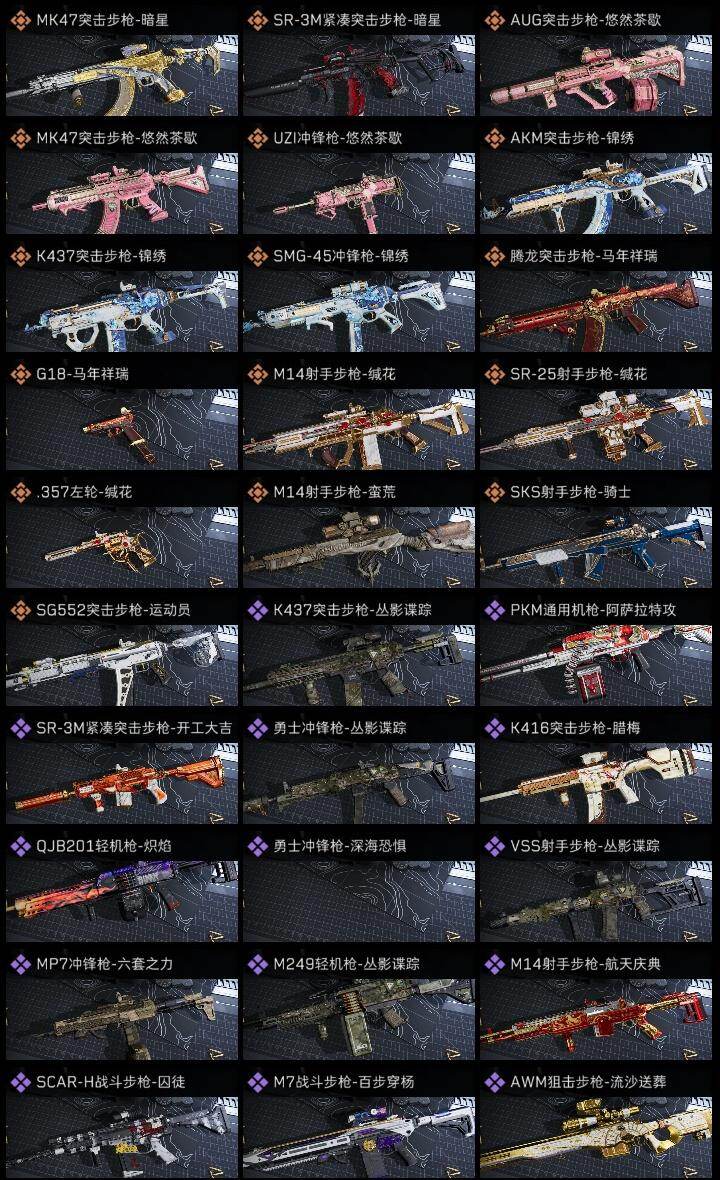
Task: Click orange icon next to SKS射手步枪-骑士
Action: point(494,492)
